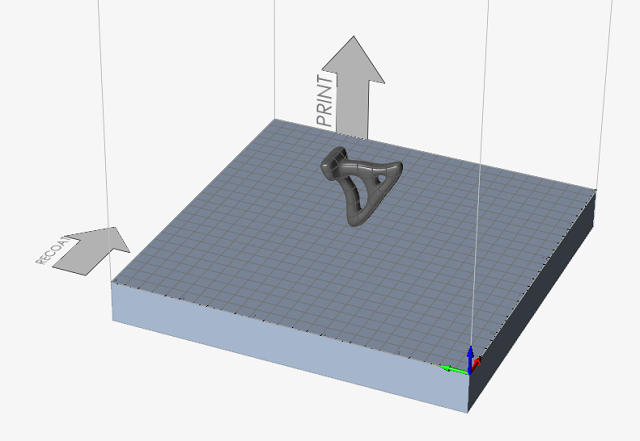Click the front-left corner of build platform

[x=112, y=284]
